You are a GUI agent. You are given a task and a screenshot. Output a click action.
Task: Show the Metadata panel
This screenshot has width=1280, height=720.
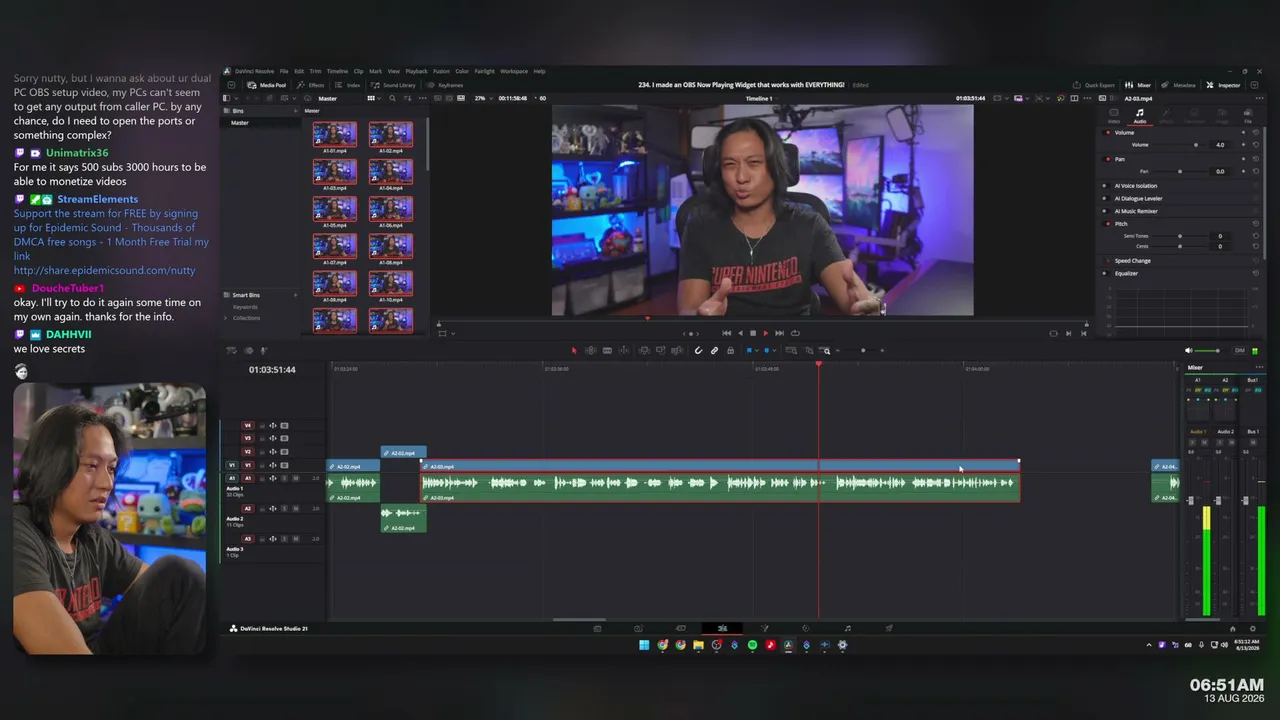pos(1179,85)
